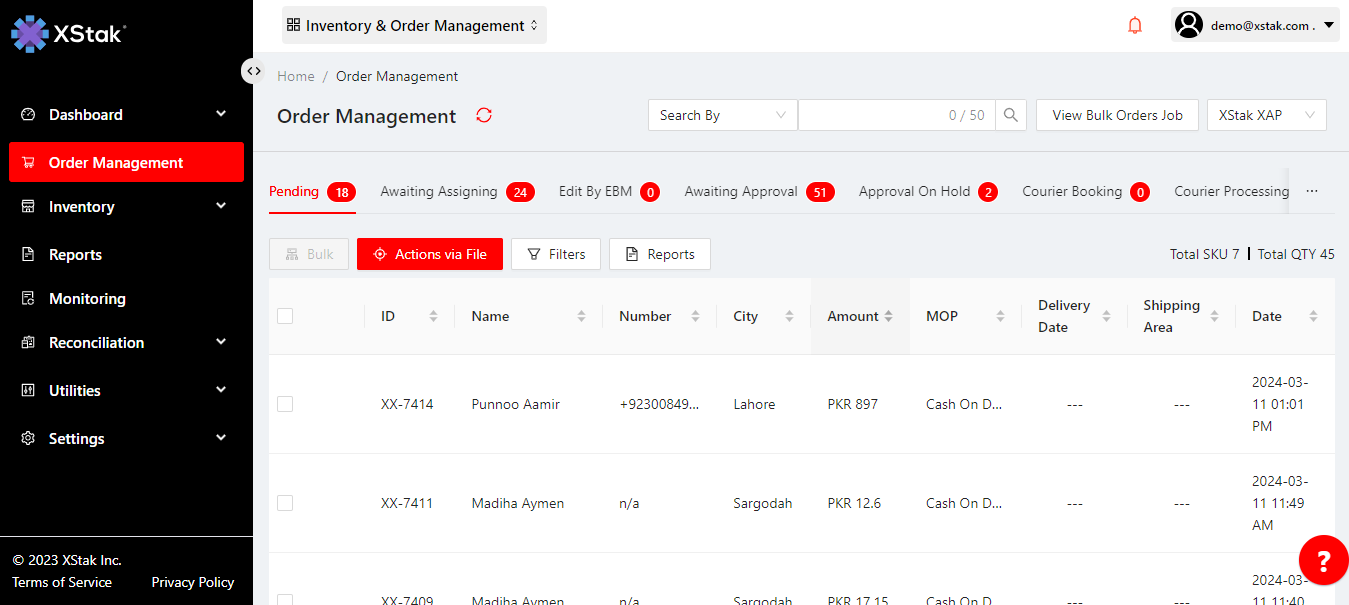The height and width of the screenshot is (605, 1349).
Task: Click into the search text field
Action: pos(870,116)
